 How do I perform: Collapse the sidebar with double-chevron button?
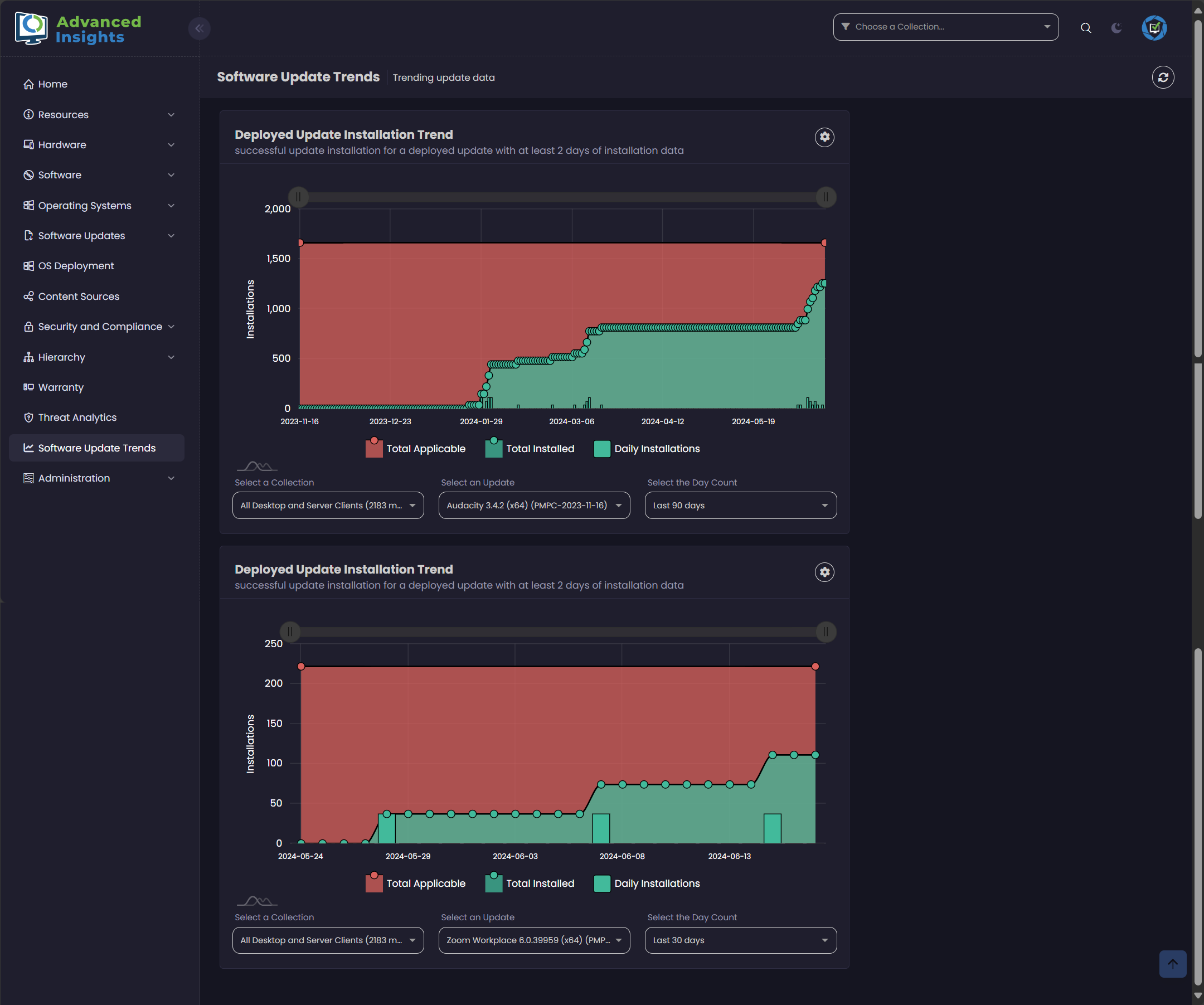199,28
